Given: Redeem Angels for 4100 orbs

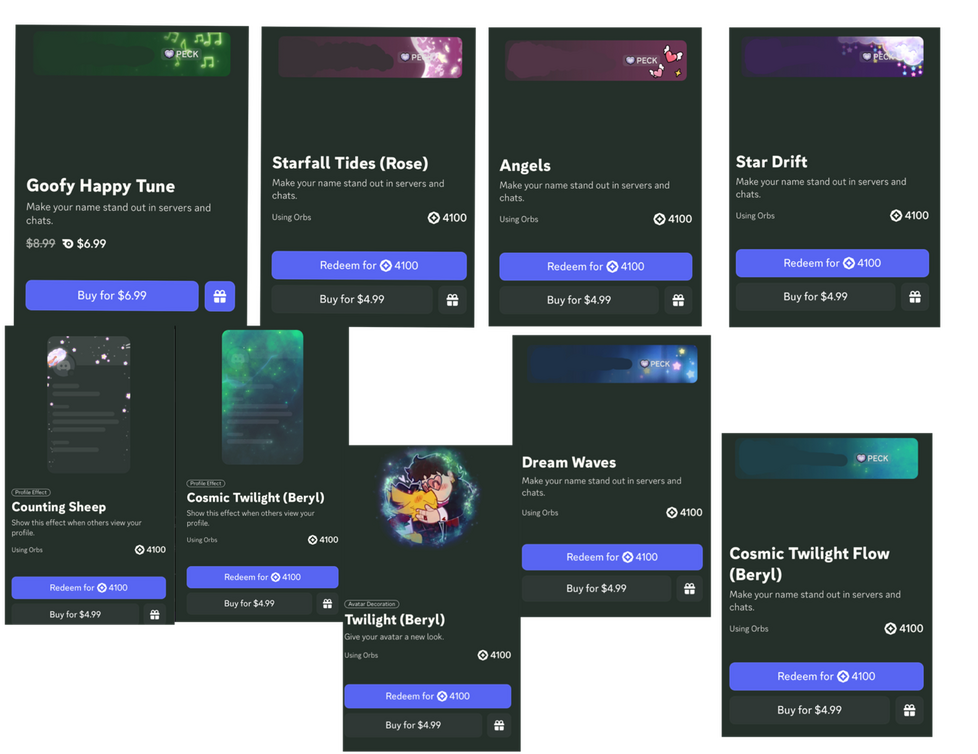Looking at the screenshot, I should tap(596, 267).
